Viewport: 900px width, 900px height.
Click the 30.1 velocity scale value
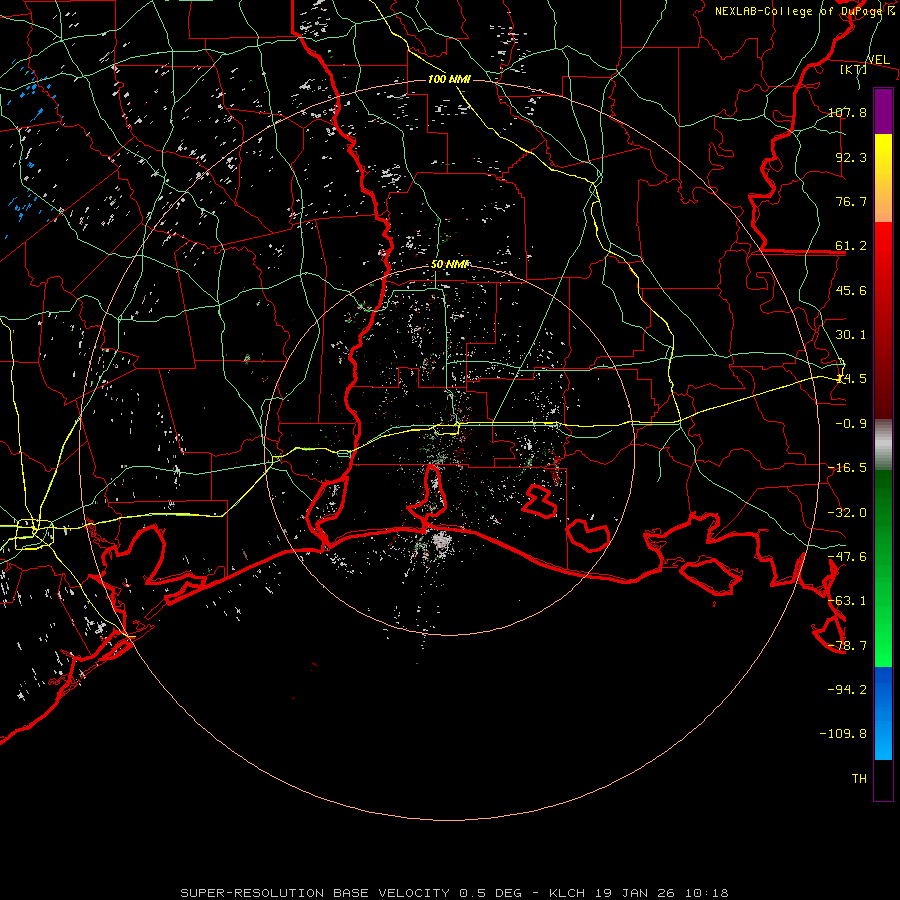tap(851, 335)
